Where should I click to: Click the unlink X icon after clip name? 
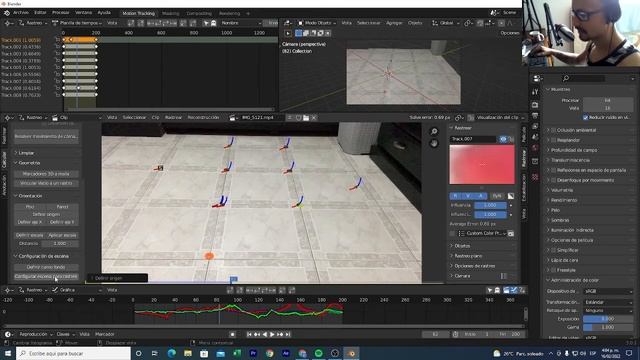click(314, 118)
